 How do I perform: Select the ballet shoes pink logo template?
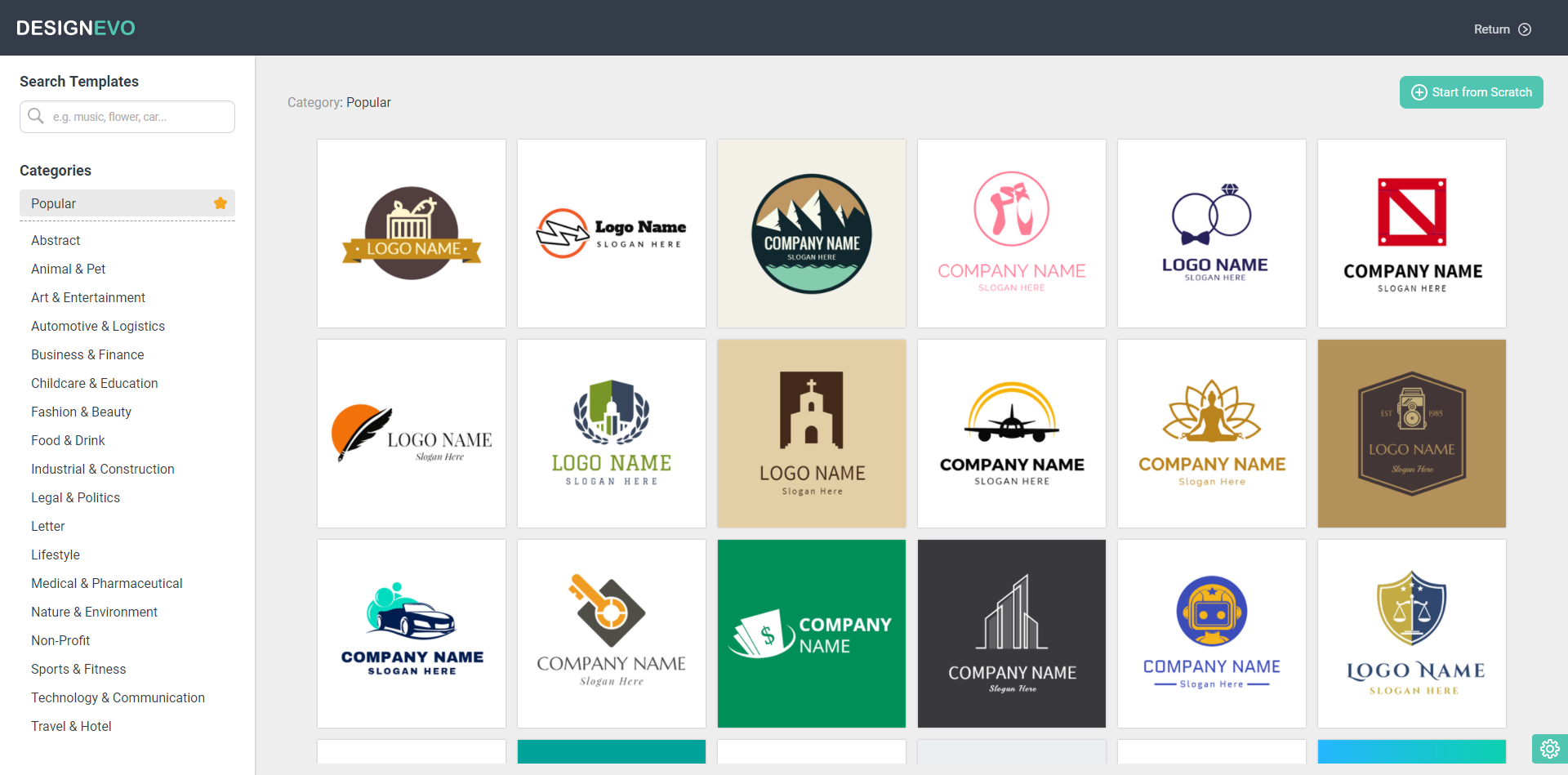(x=1012, y=234)
